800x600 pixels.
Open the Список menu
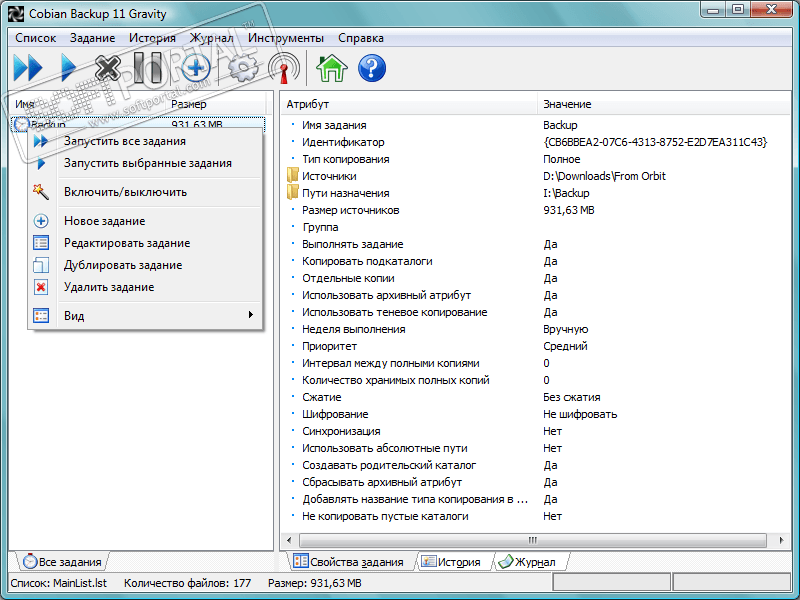[x=35, y=38]
